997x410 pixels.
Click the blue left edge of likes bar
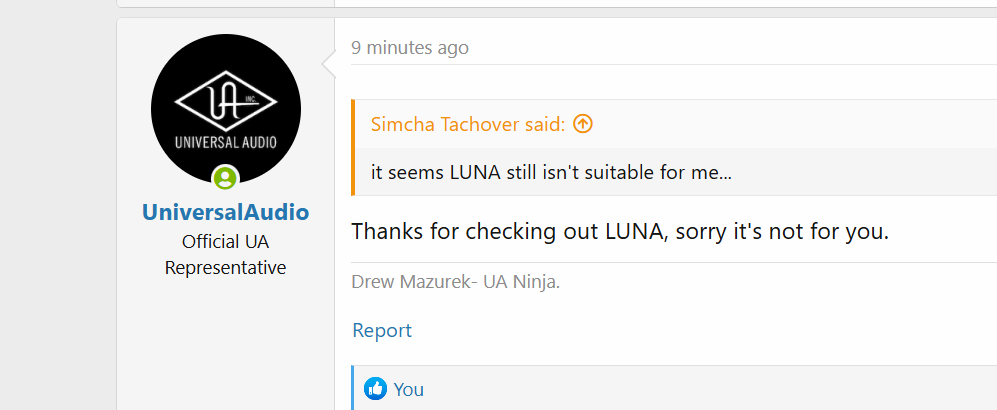pos(353,388)
